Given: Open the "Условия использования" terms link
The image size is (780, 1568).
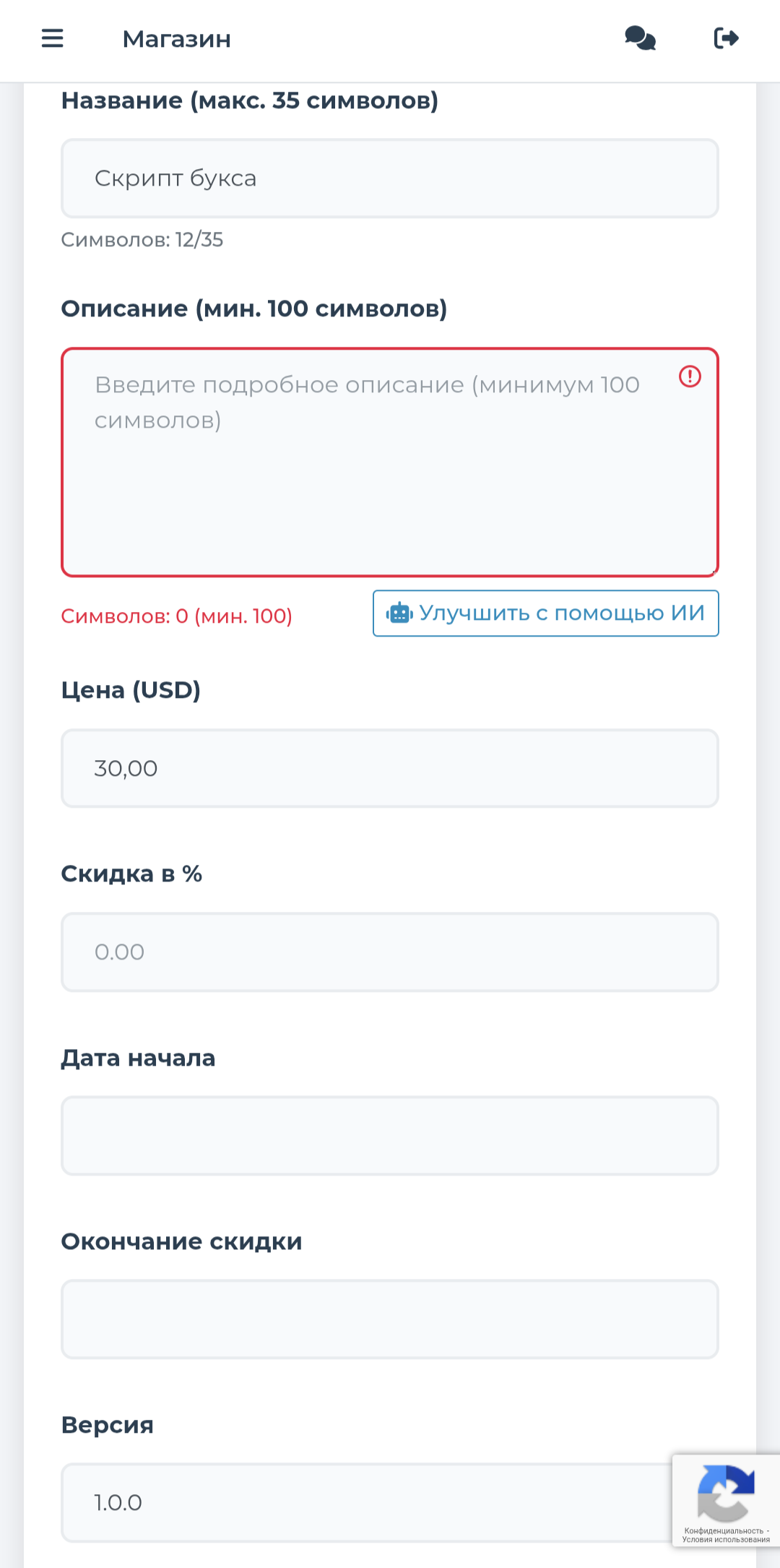Looking at the screenshot, I should pyautogui.click(x=725, y=1540).
